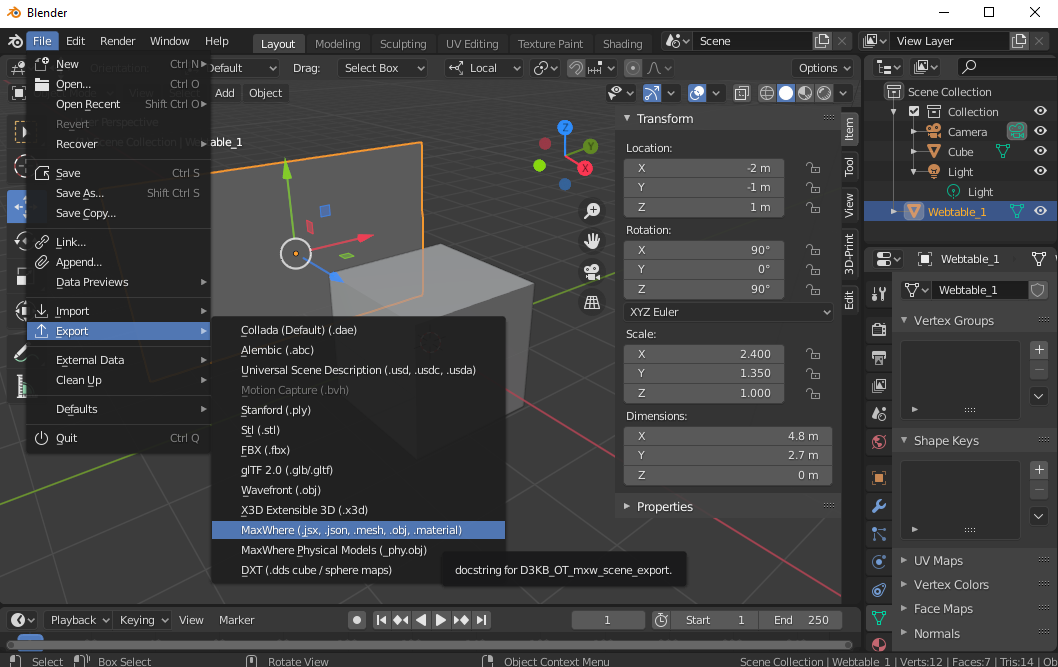Open the Object Data green triangle icon
1058x667 pixels.
pyautogui.click(x=879, y=617)
